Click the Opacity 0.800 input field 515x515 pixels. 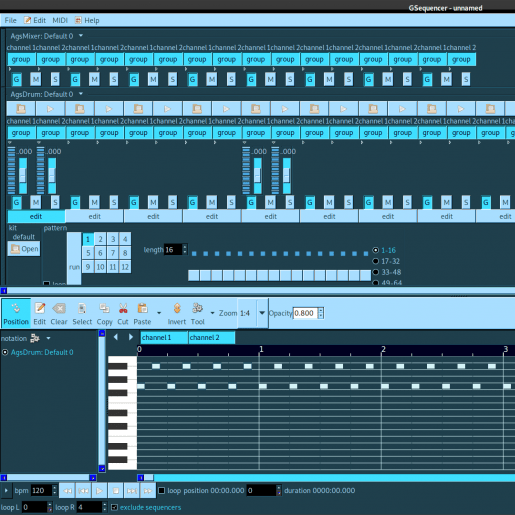pos(305,313)
